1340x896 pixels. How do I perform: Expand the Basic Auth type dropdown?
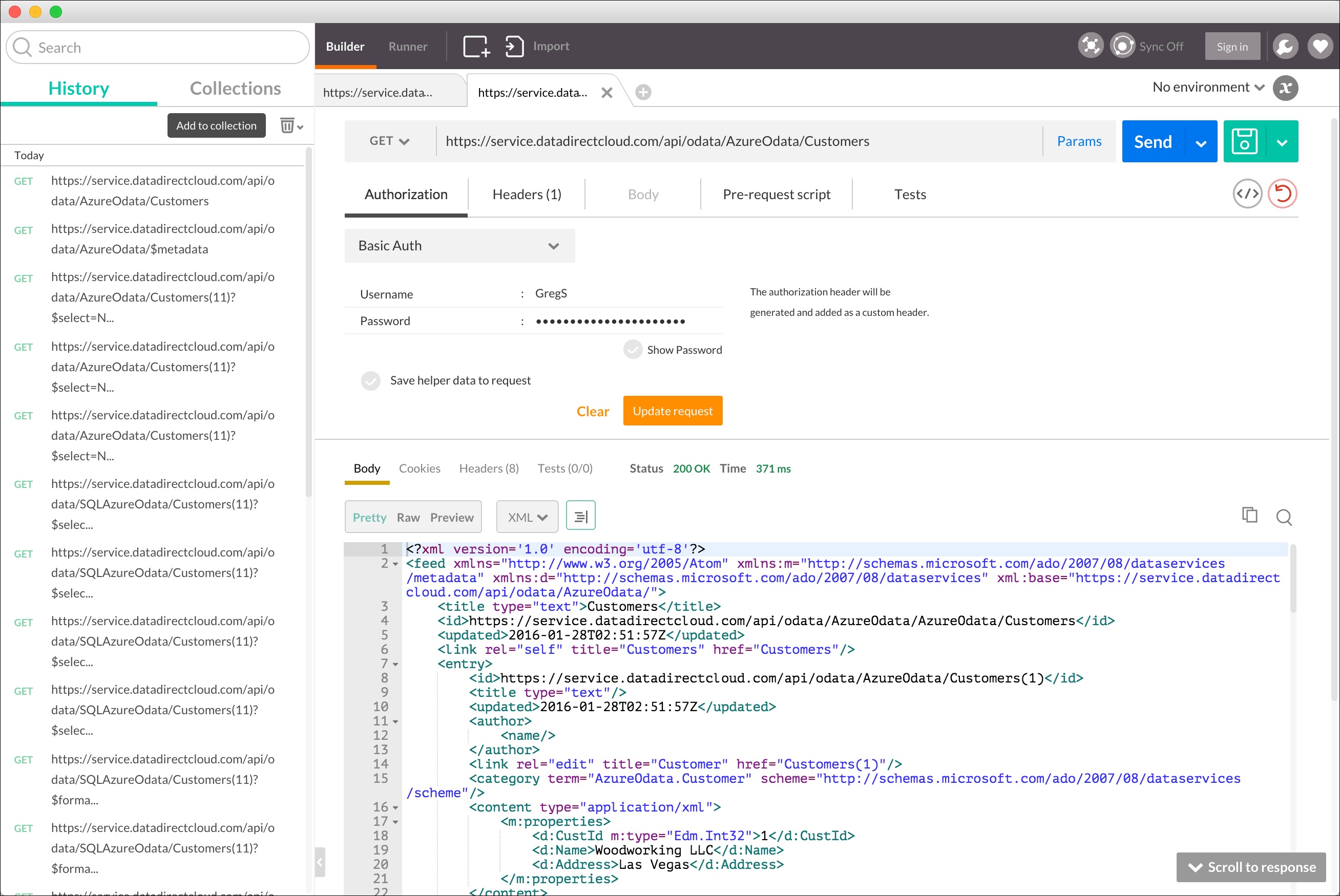(459, 246)
